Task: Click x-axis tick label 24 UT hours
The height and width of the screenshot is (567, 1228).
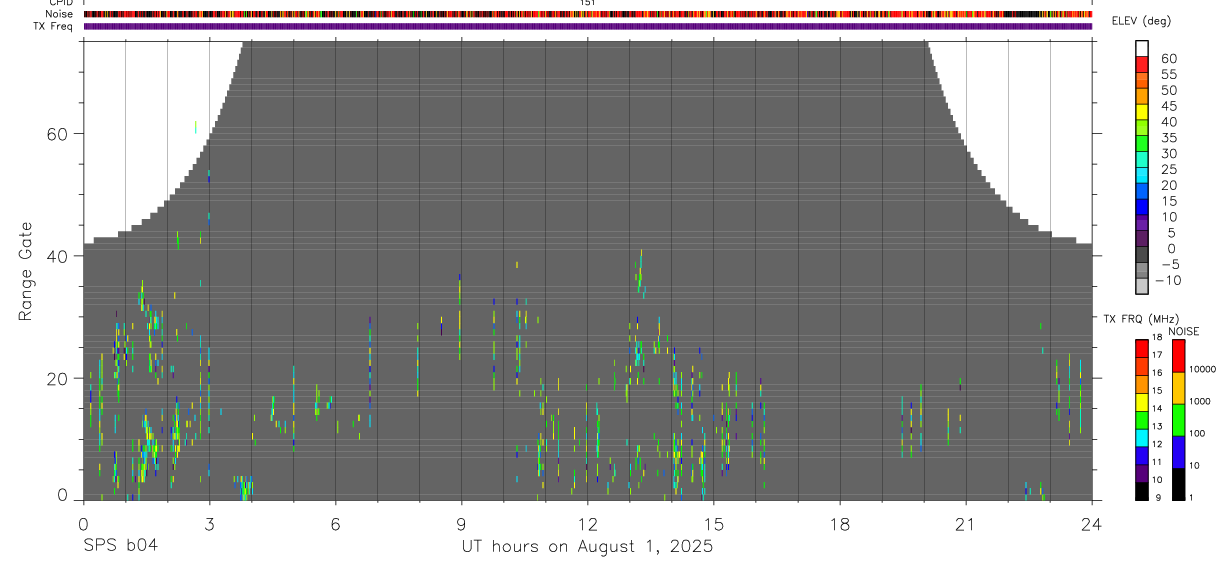Action: click(1092, 524)
